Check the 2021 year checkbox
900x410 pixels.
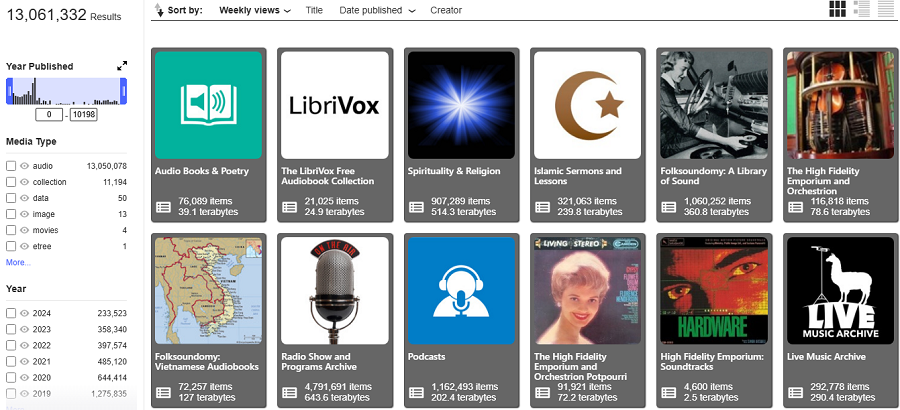coord(11,361)
